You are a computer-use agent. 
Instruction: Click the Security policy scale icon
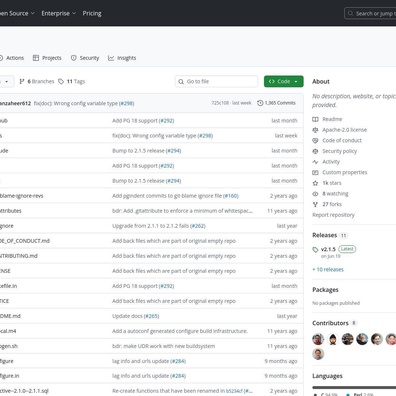315,151
